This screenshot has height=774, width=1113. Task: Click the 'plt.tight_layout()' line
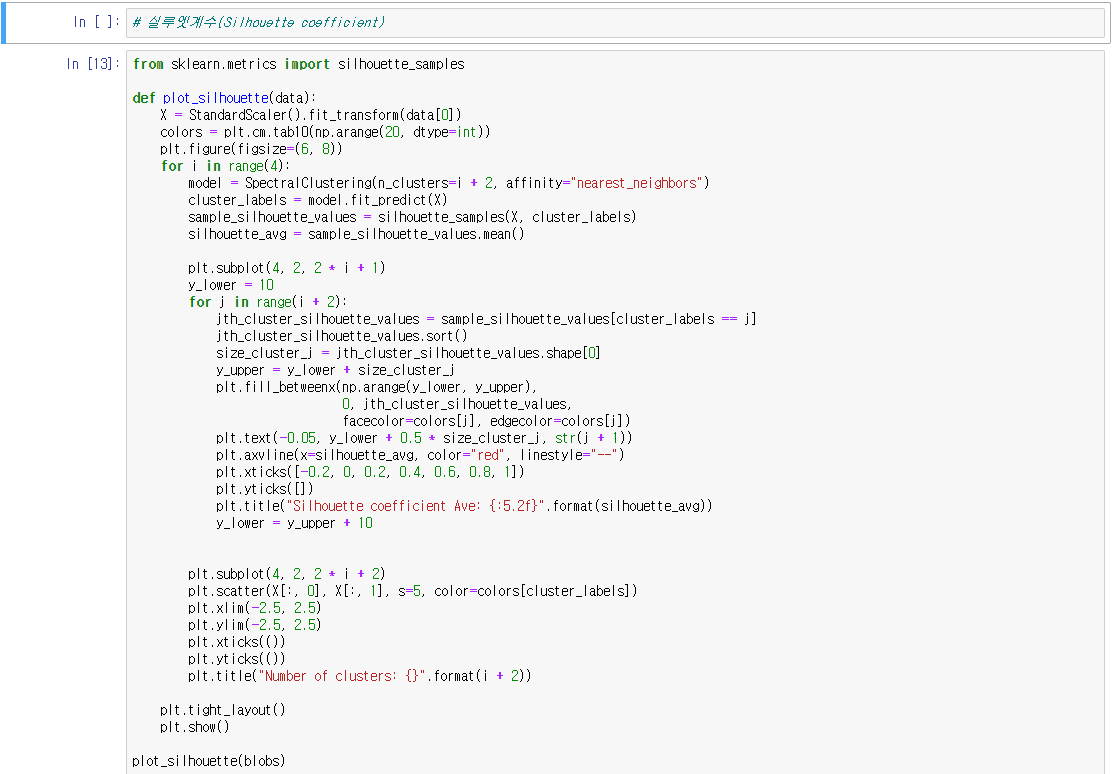pyautogui.click(x=223, y=712)
